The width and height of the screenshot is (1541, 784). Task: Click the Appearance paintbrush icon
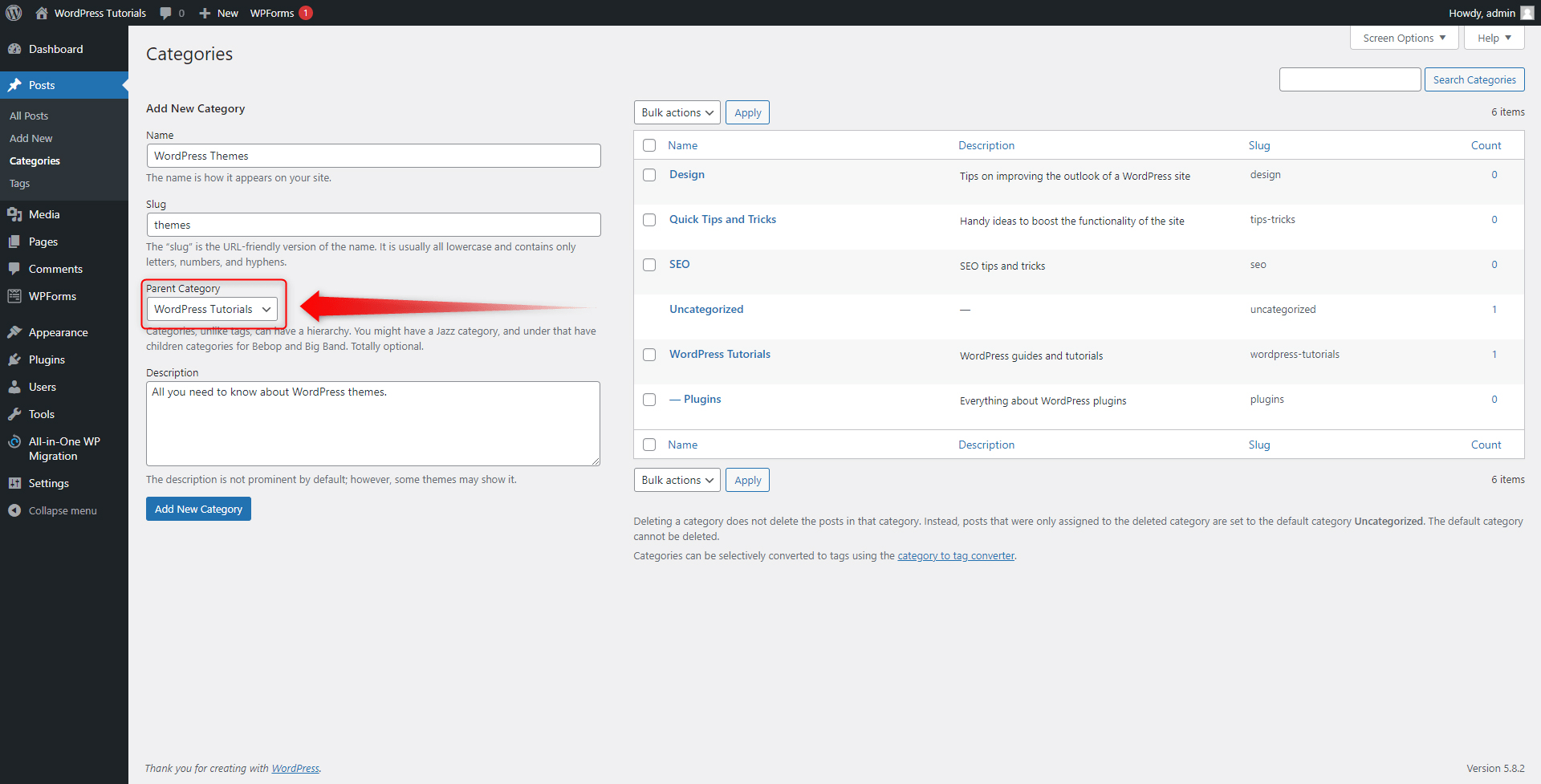14,332
